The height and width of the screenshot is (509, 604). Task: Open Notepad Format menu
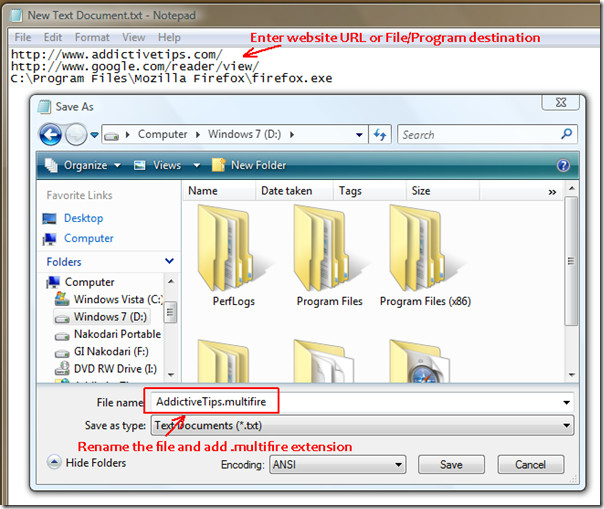pyautogui.click(x=92, y=37)
